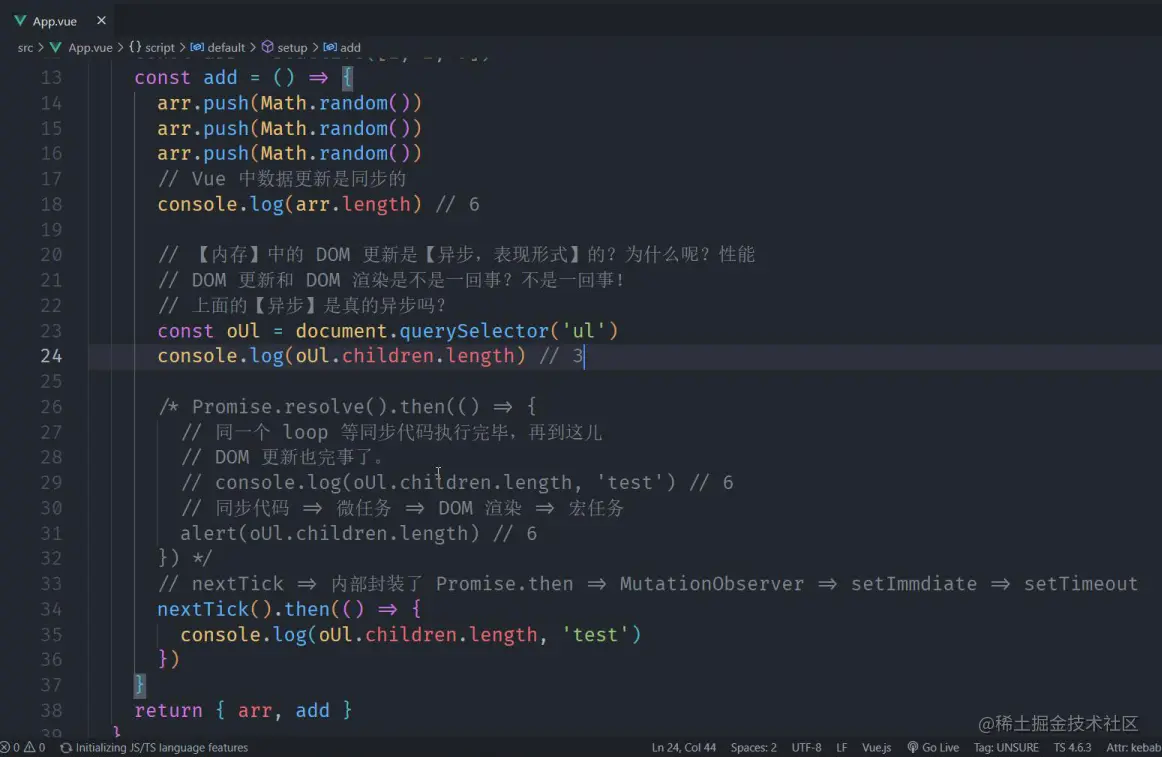
Task: Open the App.vue breadcrumb segment
Action: [90, 47]
